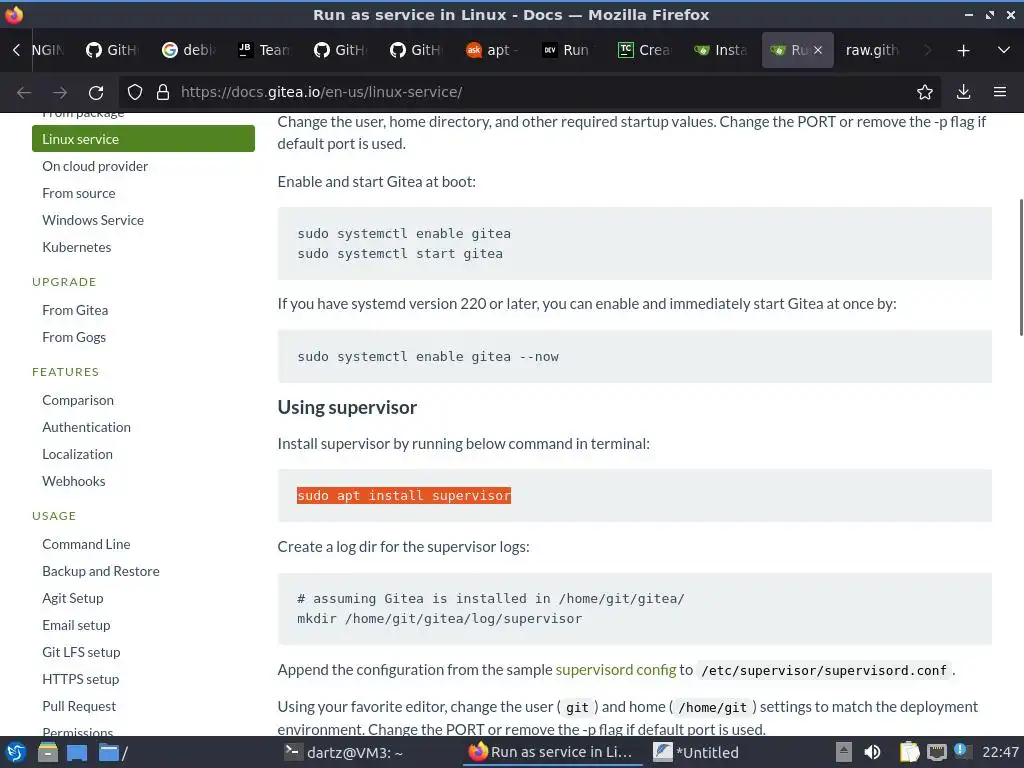1024x768 pixels.
Task: Bookmark this page with the star
Action: [925, 92]
